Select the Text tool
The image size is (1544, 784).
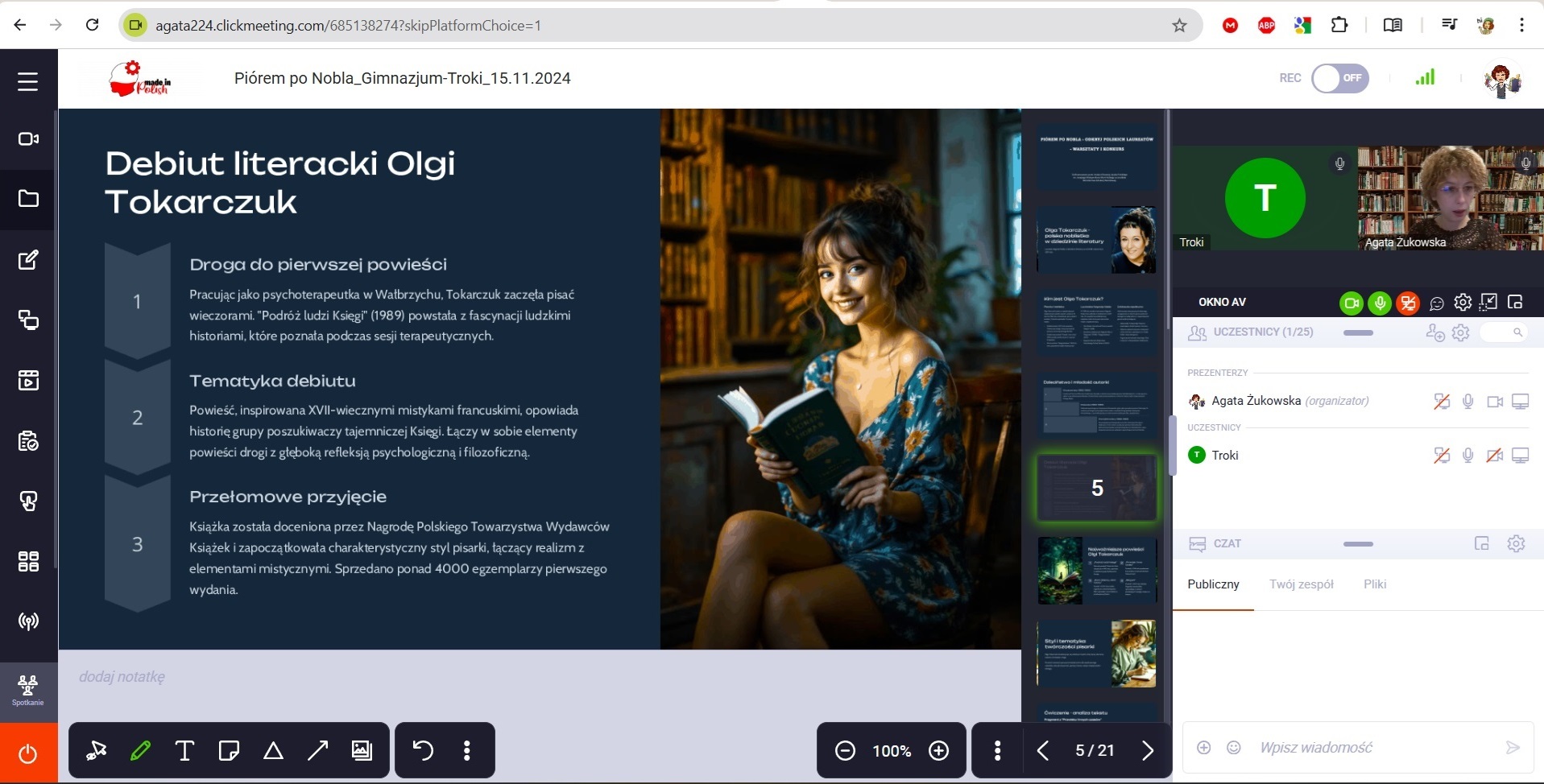tap(184, 751)
